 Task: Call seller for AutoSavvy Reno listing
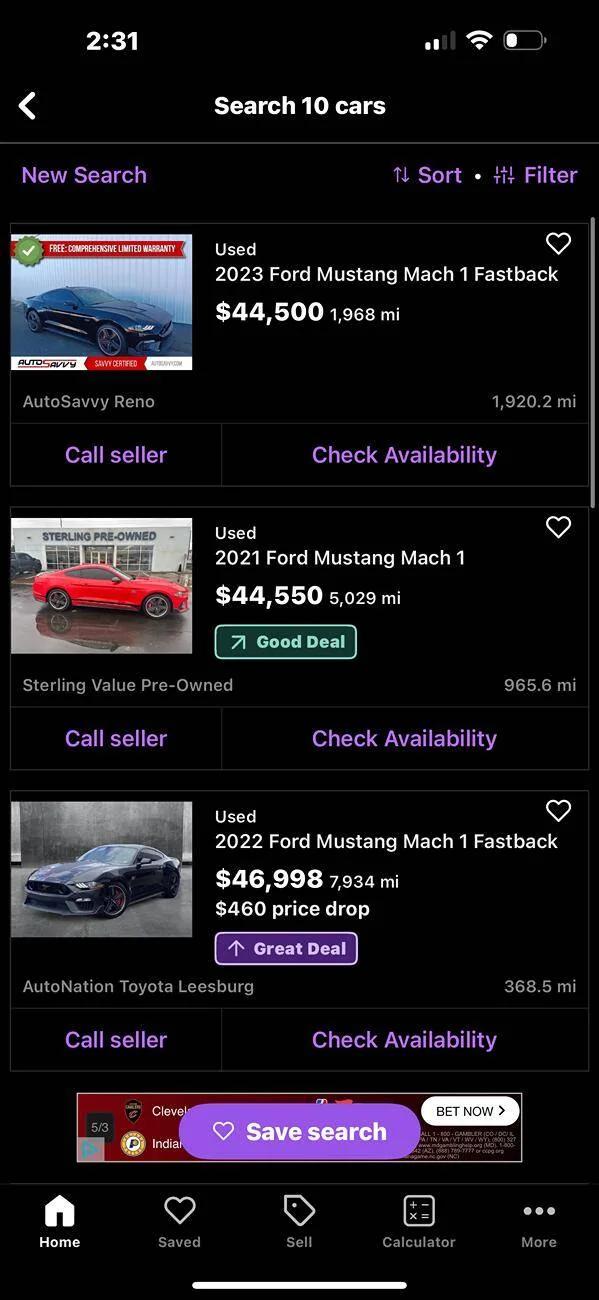(116, 455)
